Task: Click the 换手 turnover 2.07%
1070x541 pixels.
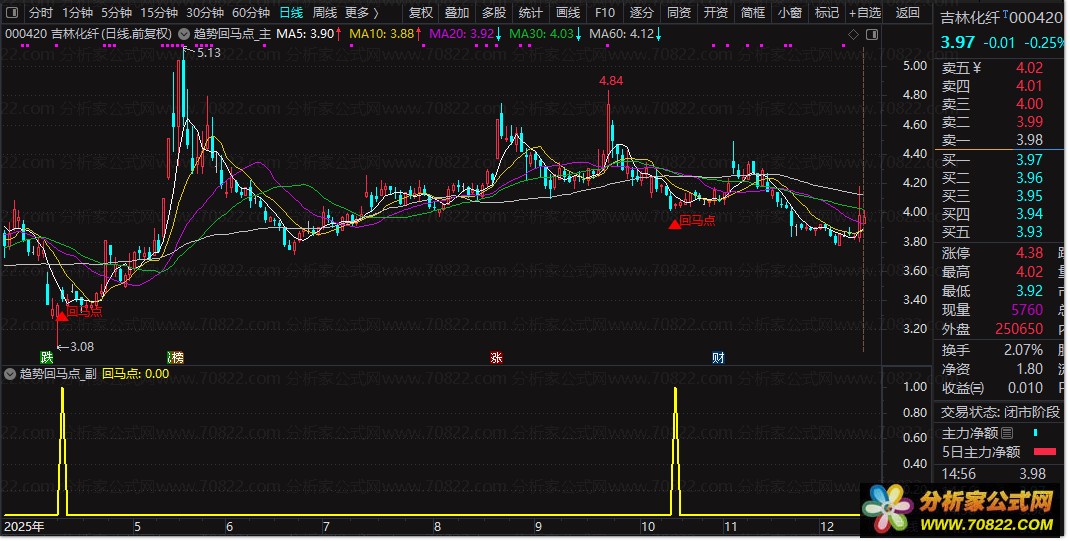Action: click(1023, 350)
